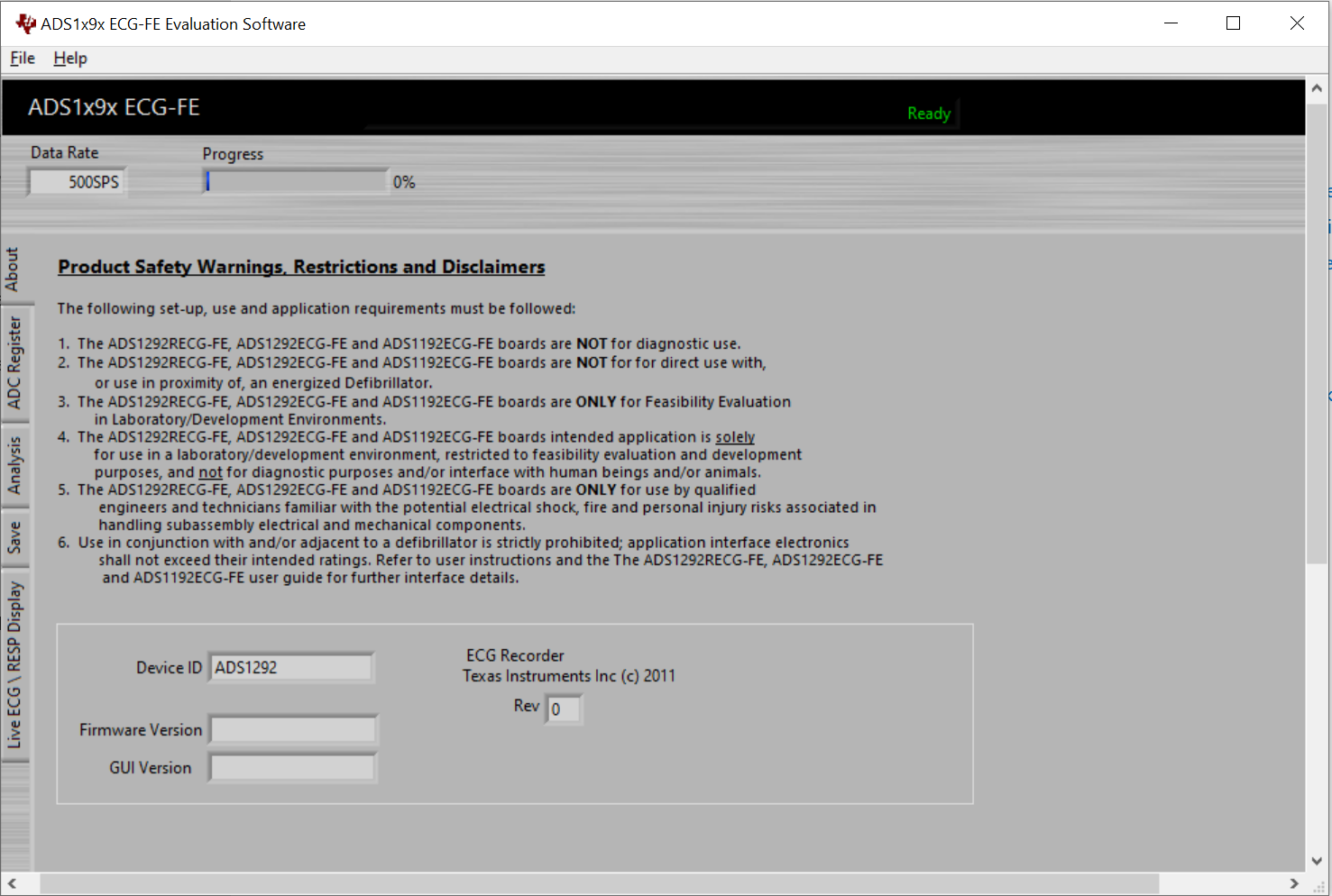
Task: Click the underlined word solely
Action: click(735, 437)
